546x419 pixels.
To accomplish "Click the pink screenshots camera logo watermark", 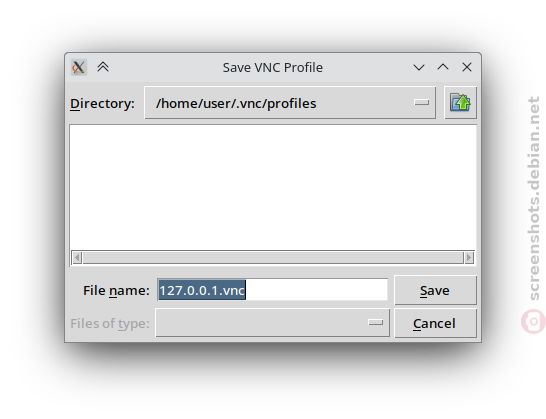I will coord(533,321).
